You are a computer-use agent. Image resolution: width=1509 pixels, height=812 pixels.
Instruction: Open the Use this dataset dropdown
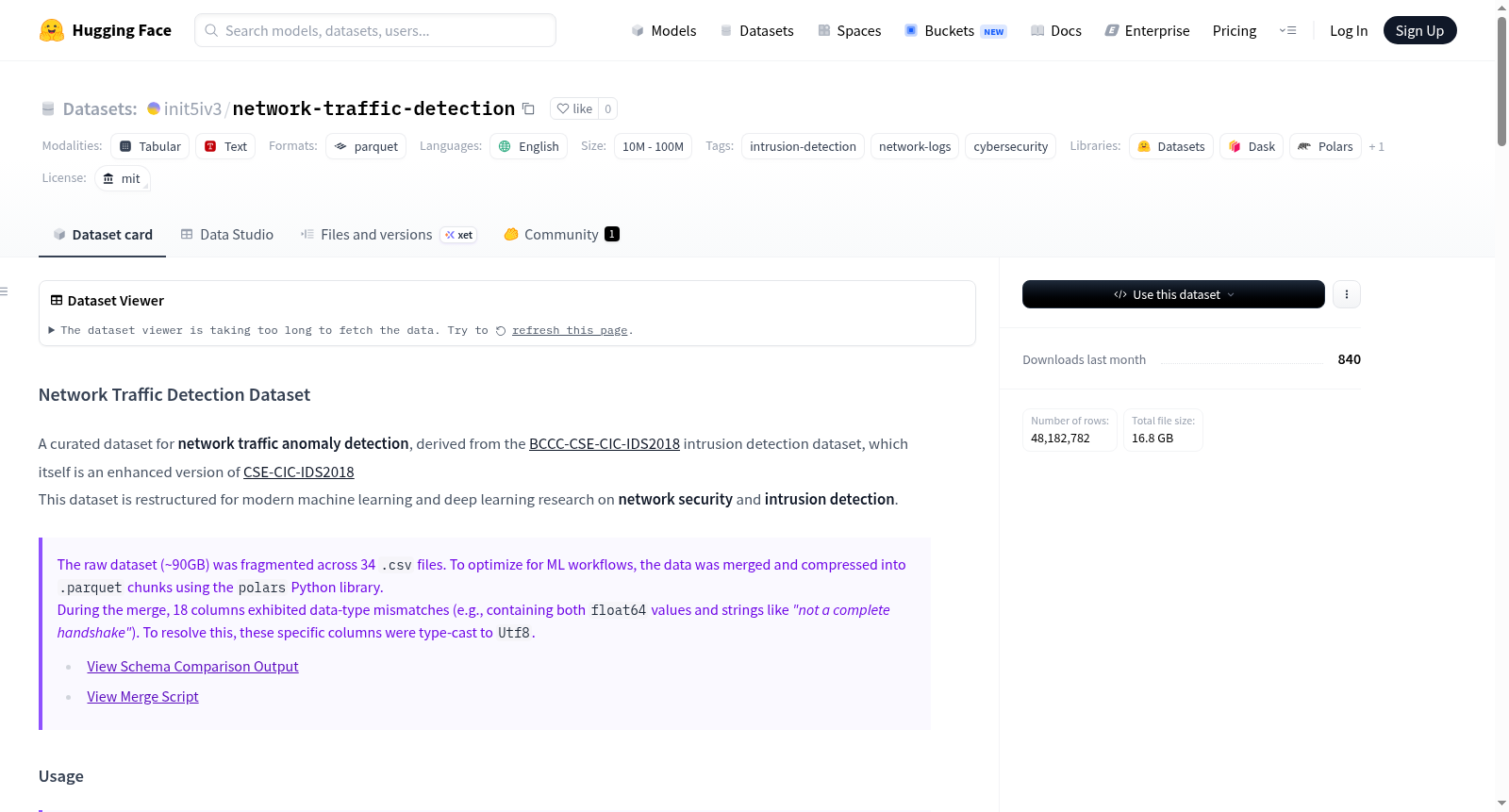click(1173, 294)
